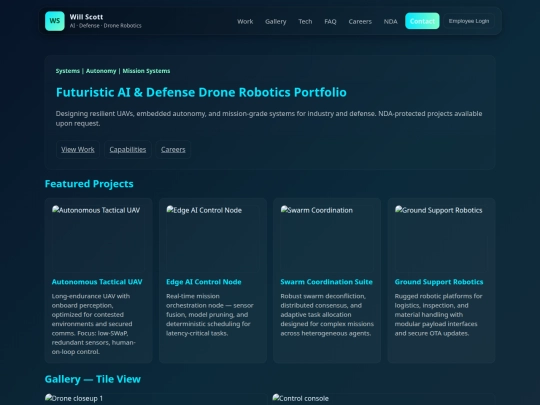This screenshot has width=540, height=405.
Task: Click the Autonomous Tactical UAV image placeholder
Action: pos(98,239)
